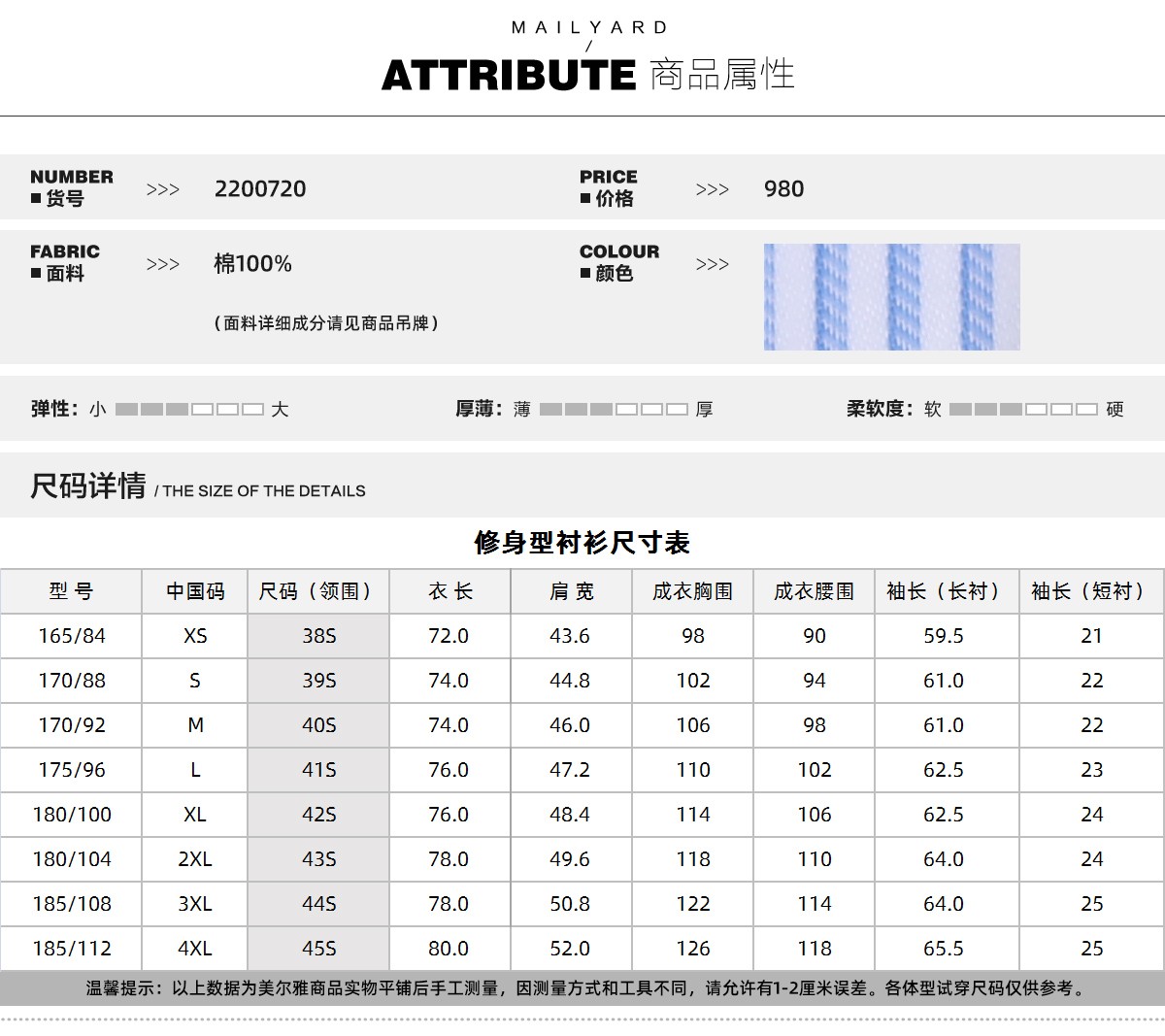Click the ATTRIBUTE 商品属性 heading
The height and width of the screenshot is (1036, 1165).
click(588, 75)
